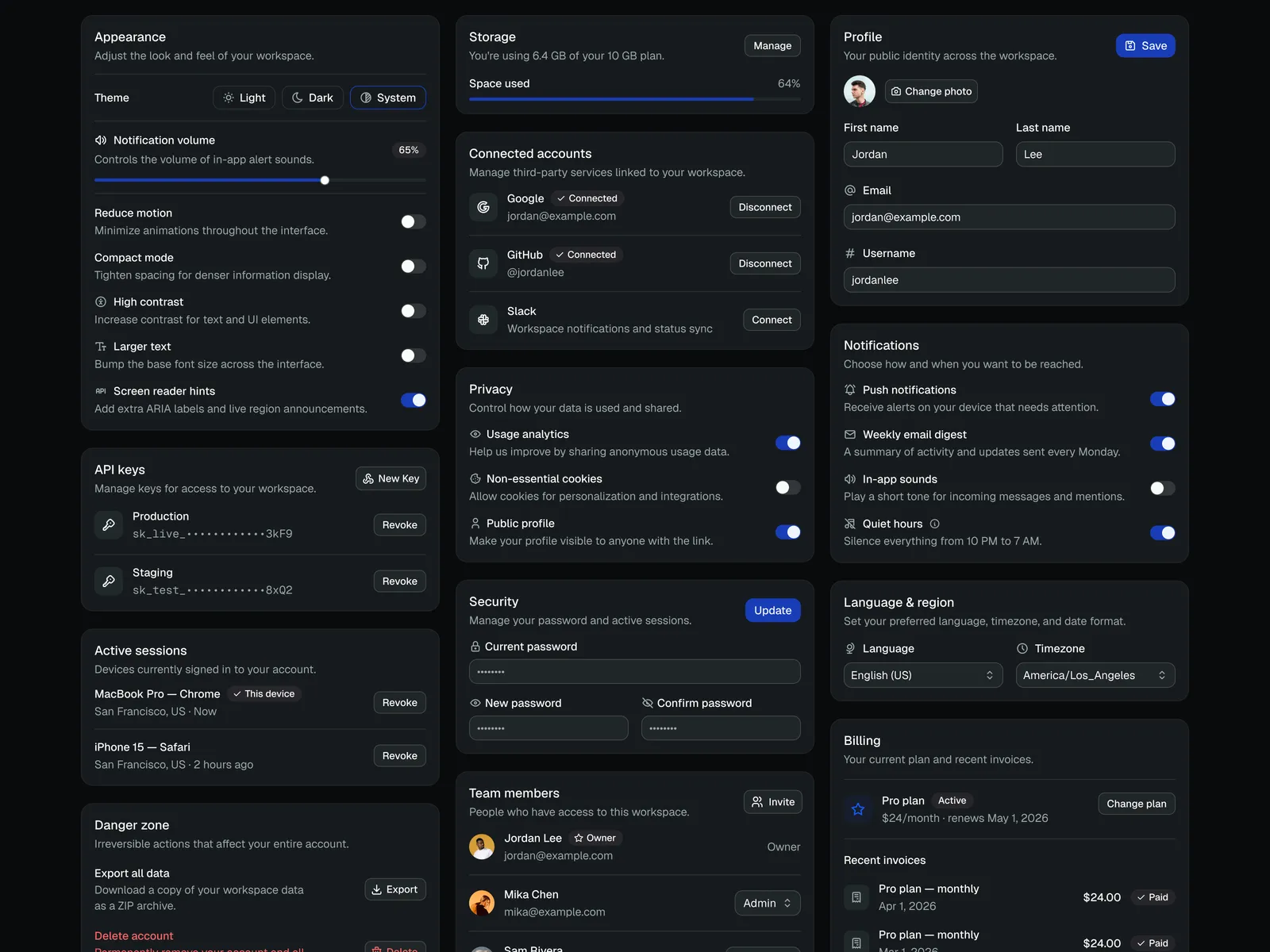The width and height of the screenshot is (1270, 952).
Task: Click the Staging key icon
Action: click(109, 581)
